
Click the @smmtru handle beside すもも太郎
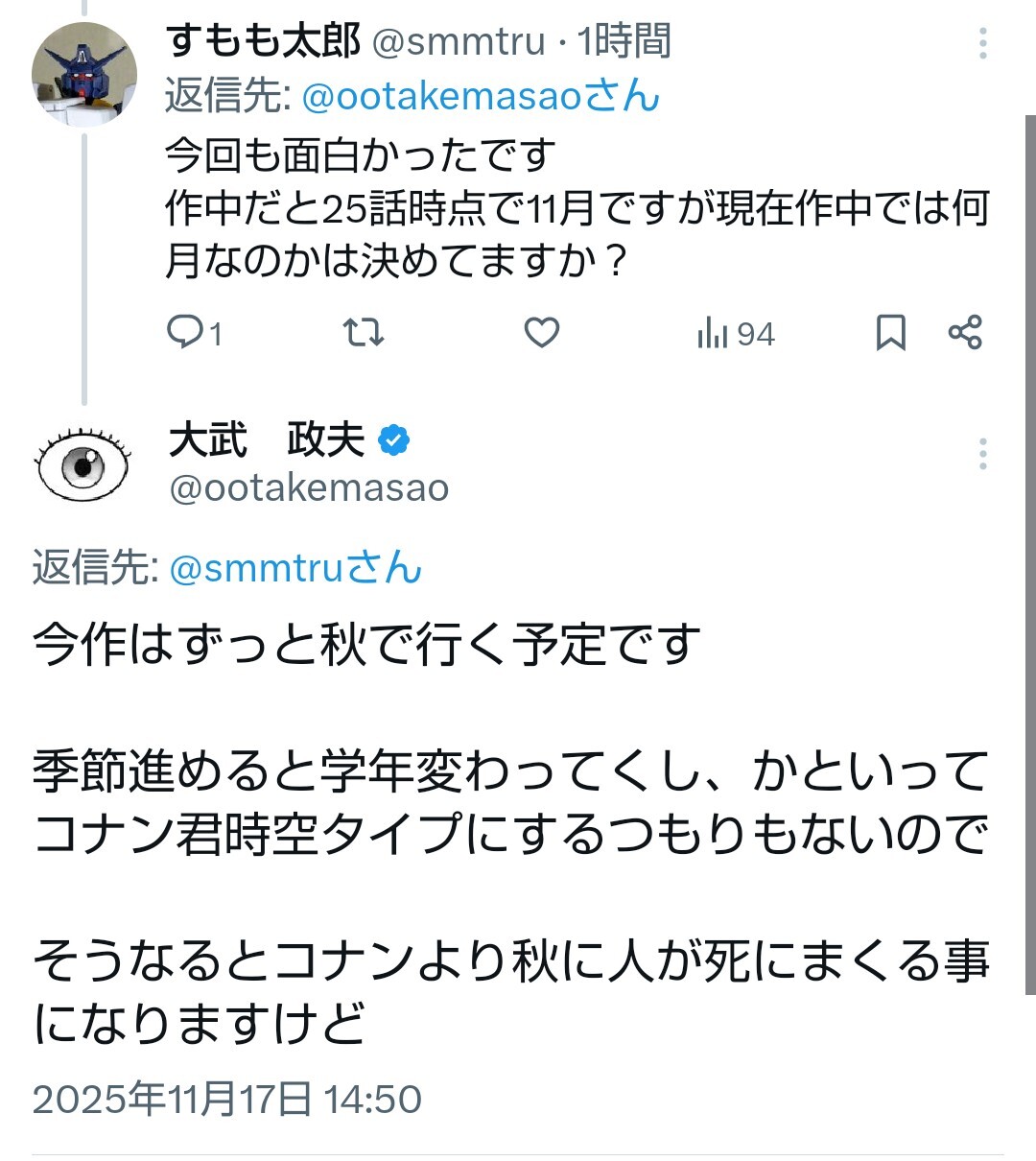pos(458,41)
